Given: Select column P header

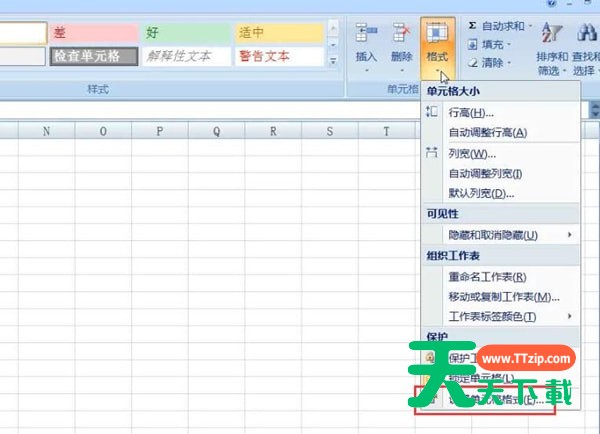Looking at the screenshot, I should (160, 131).
